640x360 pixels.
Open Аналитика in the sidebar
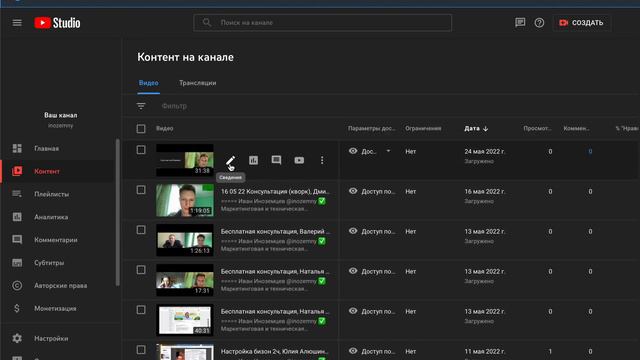point(51,217)
